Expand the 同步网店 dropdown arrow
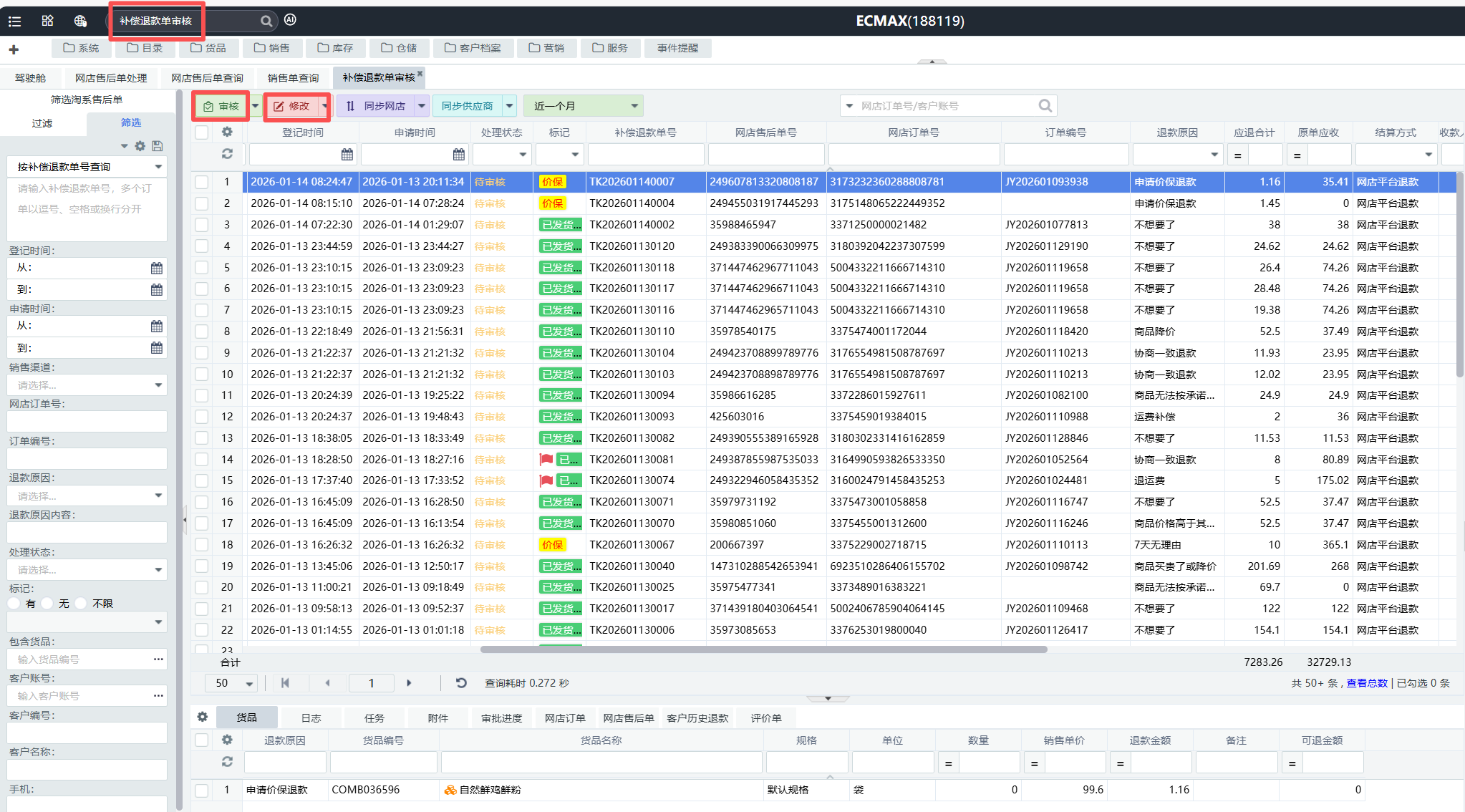This screenshot has width=1465, height=812. 422,106
